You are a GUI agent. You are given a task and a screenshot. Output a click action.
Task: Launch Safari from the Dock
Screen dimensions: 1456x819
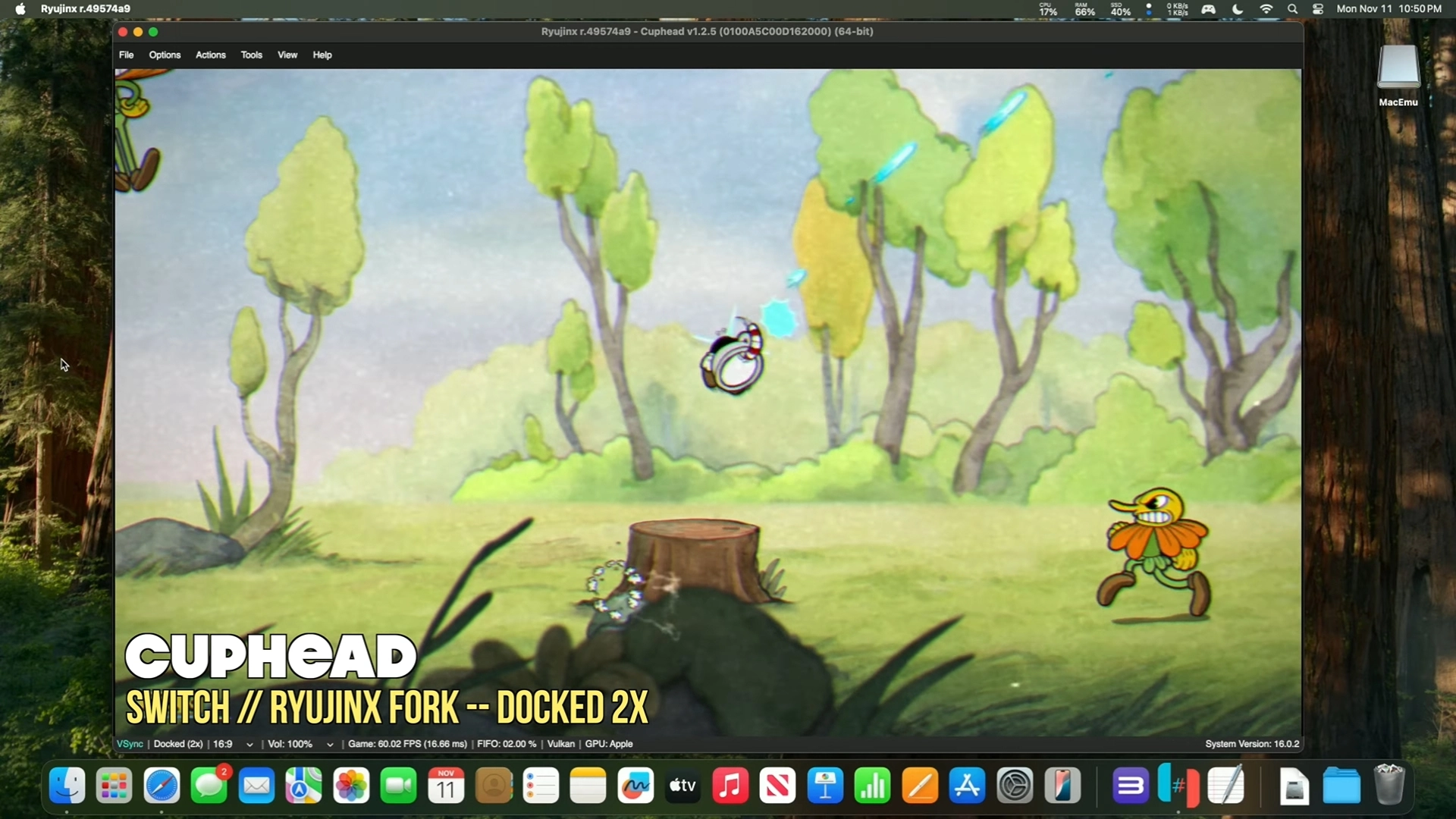[162, 786]
